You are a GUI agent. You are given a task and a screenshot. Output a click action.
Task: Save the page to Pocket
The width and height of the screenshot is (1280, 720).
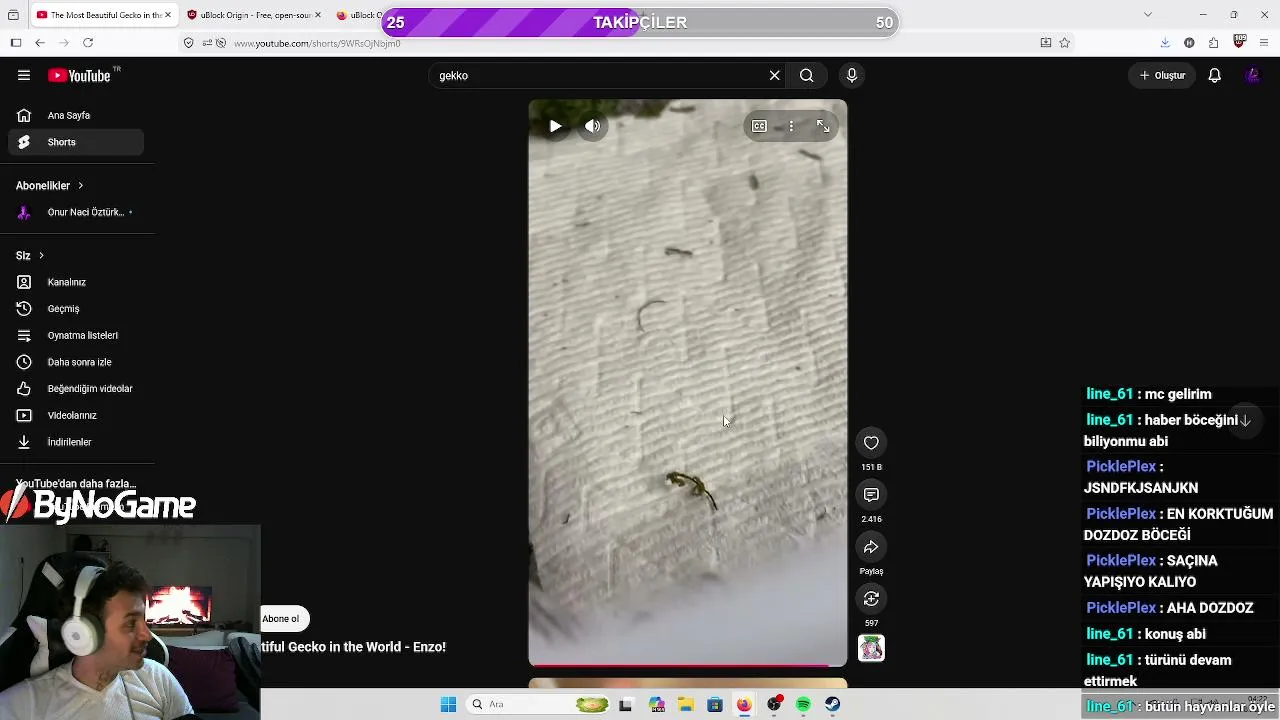click(x=1046, y=43)
